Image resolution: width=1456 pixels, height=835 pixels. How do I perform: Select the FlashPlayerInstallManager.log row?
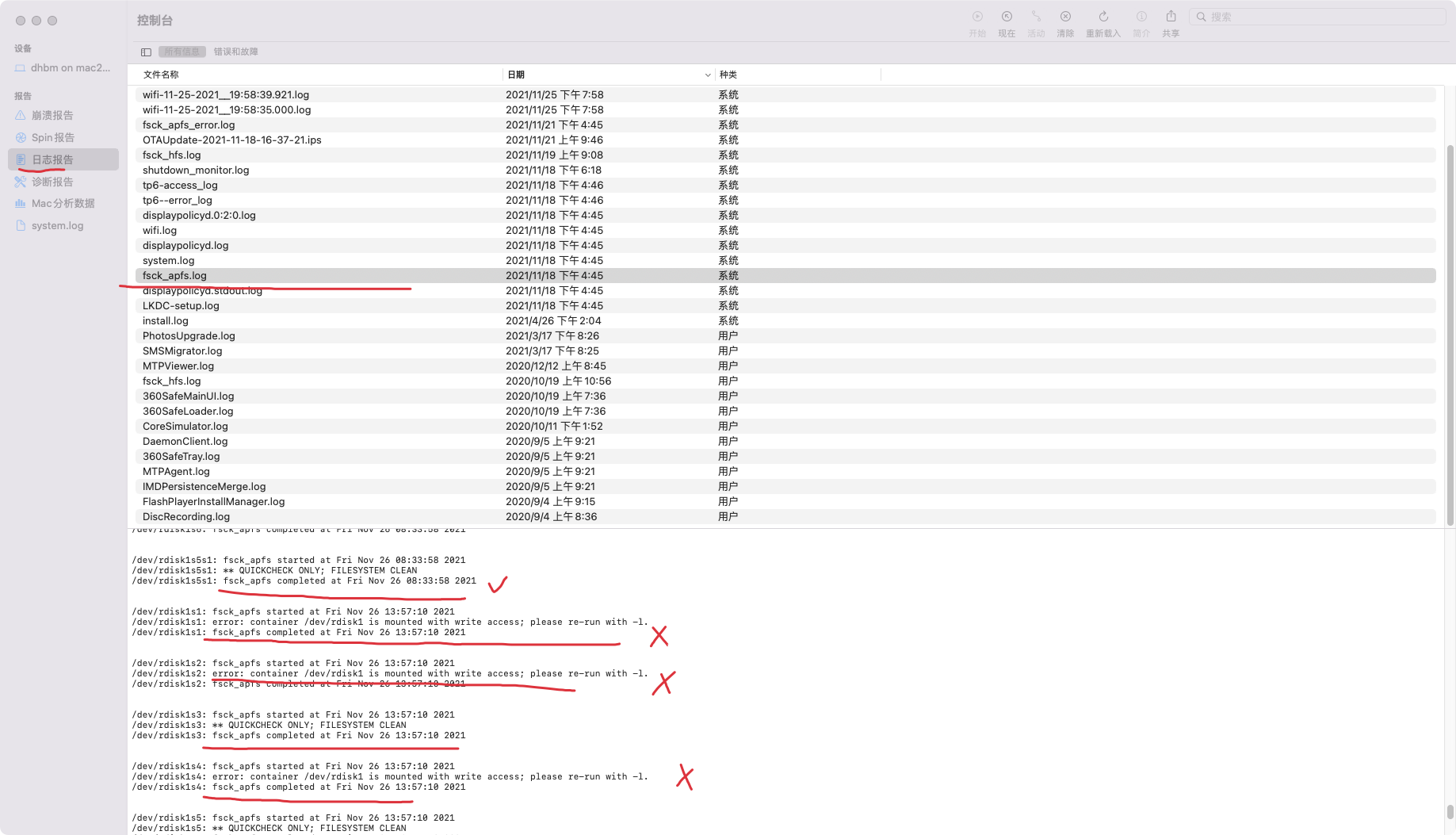click(x=785, y=502)
